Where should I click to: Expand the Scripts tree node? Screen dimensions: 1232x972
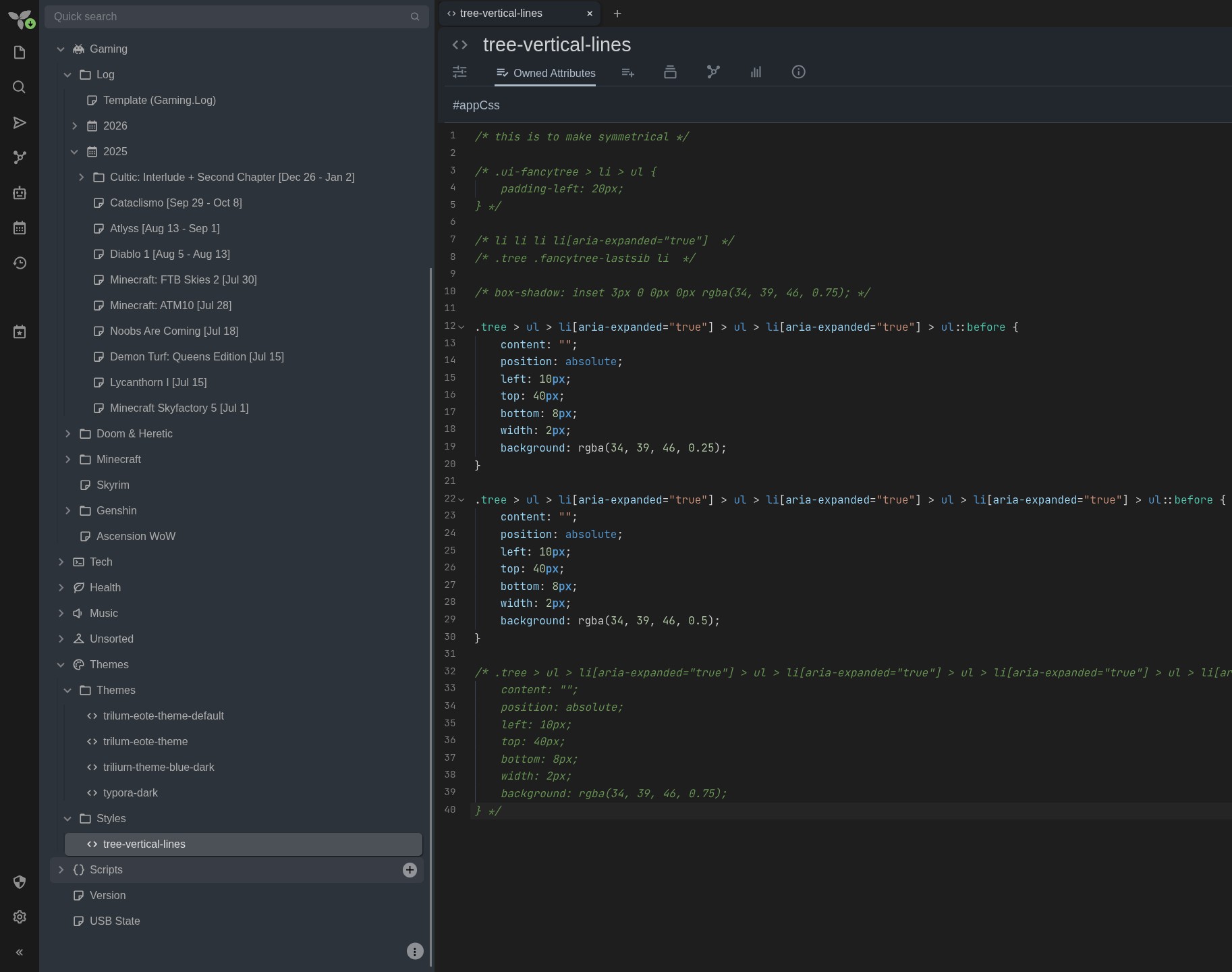pos(61,870)
